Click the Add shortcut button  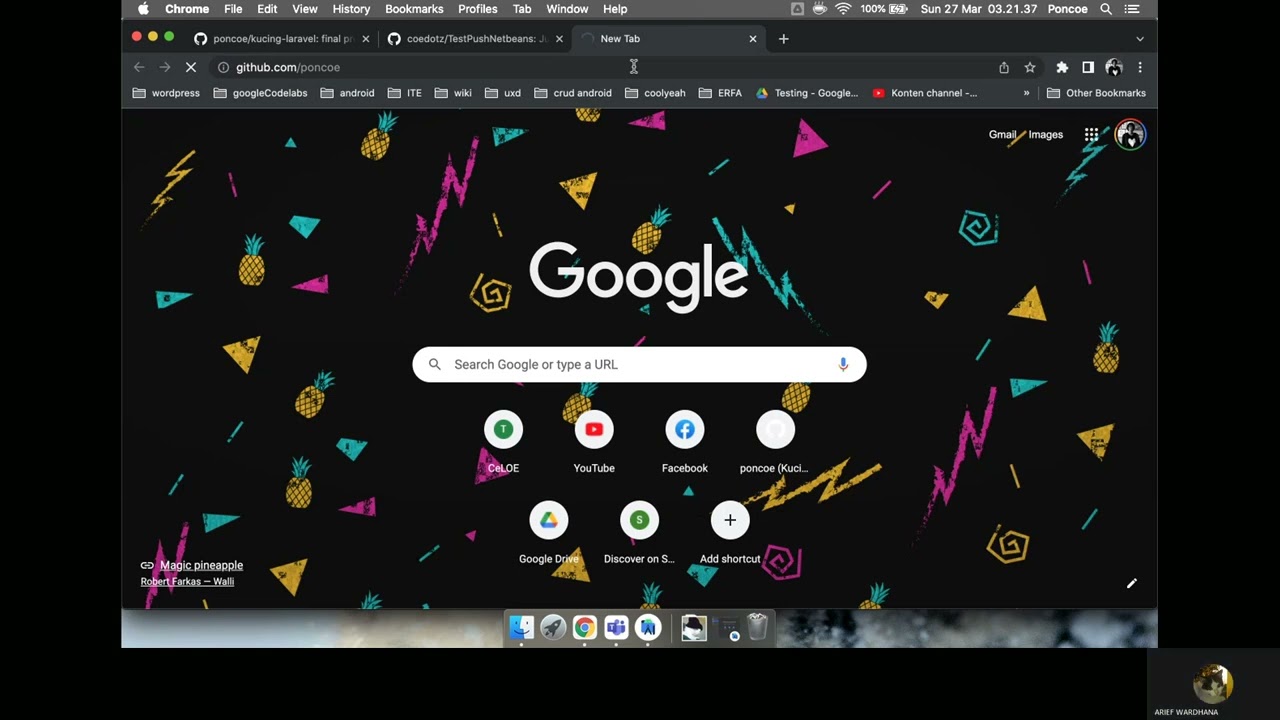click(730, 534)
